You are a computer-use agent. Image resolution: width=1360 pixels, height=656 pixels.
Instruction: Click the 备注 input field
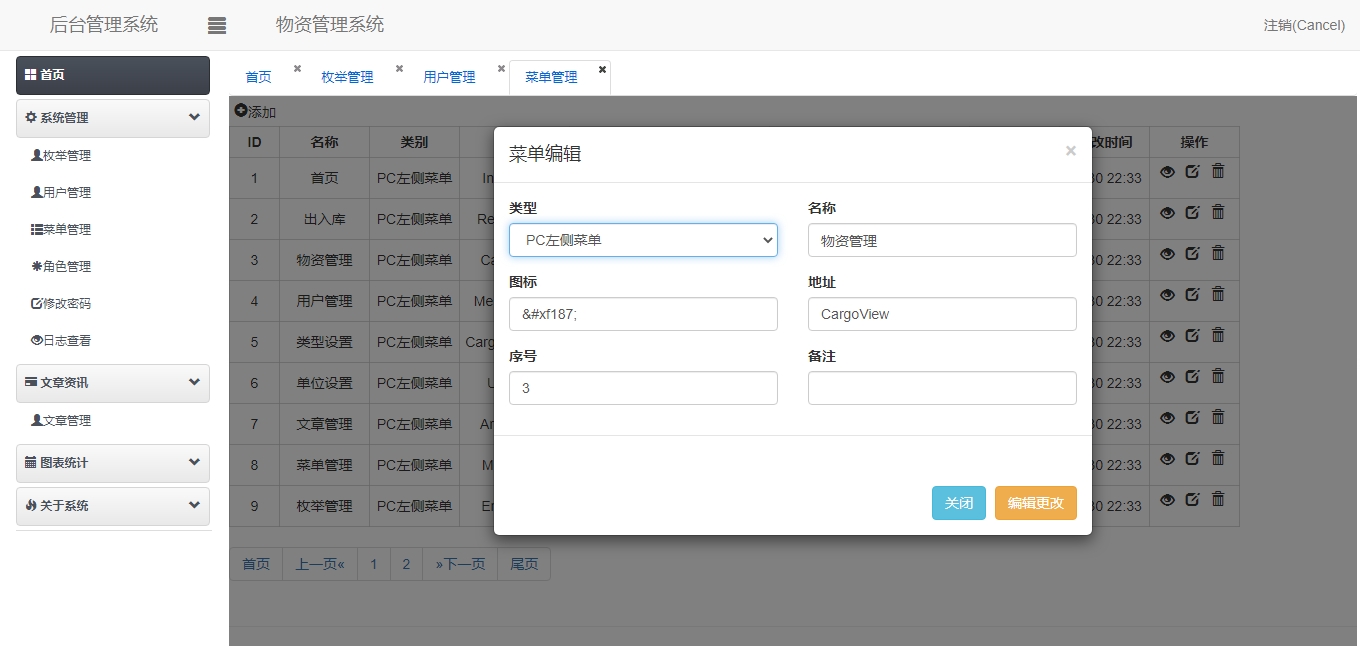[942, 388]
